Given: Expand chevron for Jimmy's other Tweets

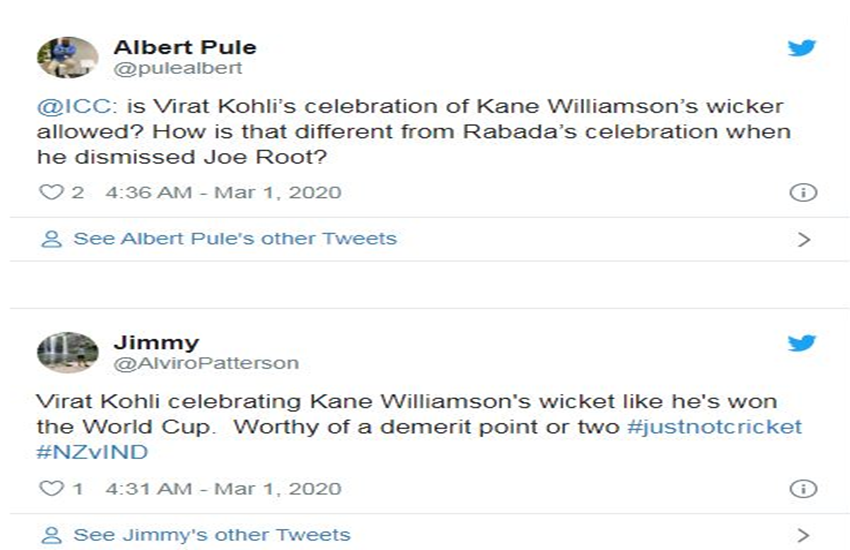Looking at the screenshot, I should tap(803, 535).
